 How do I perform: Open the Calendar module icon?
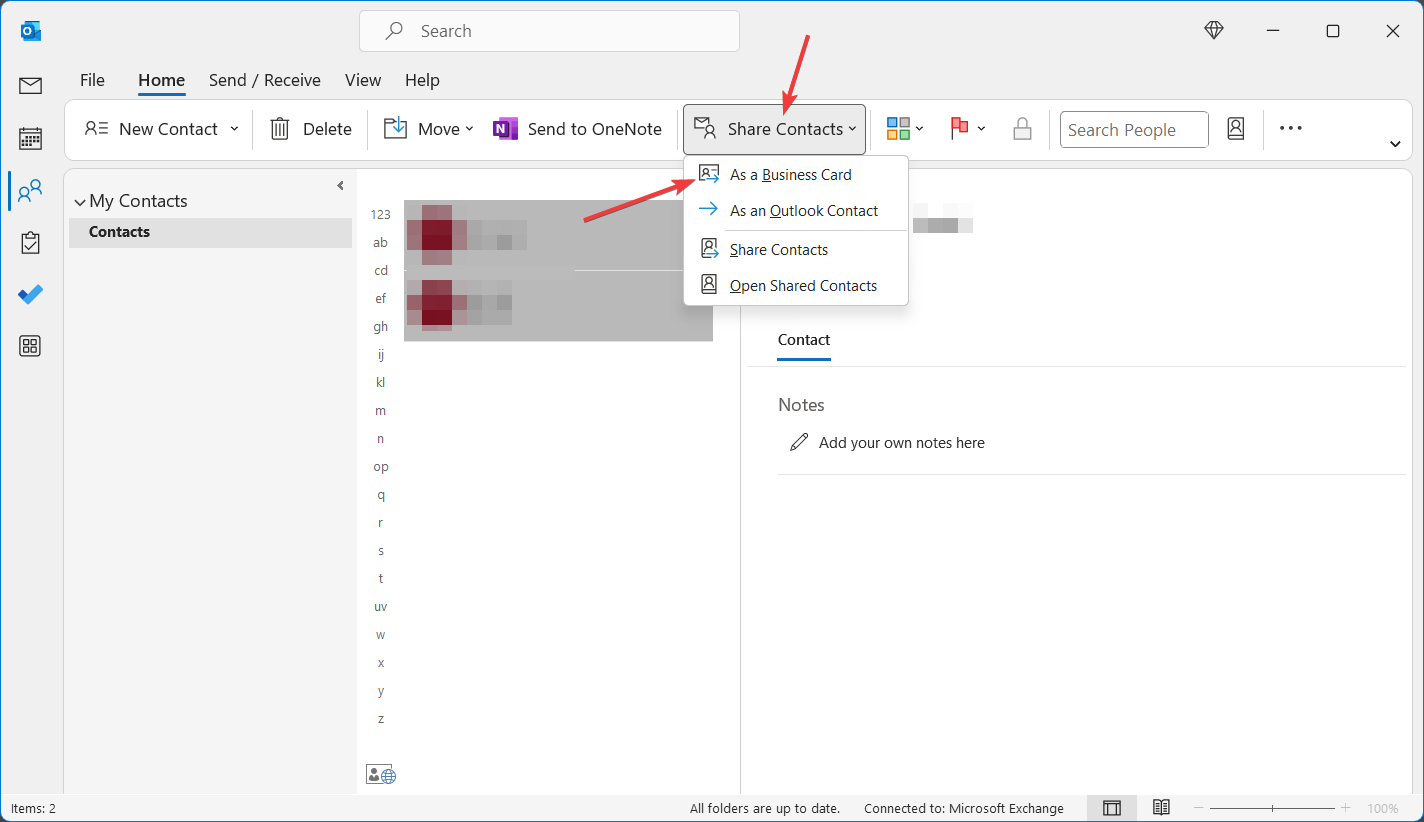[31, 138]
